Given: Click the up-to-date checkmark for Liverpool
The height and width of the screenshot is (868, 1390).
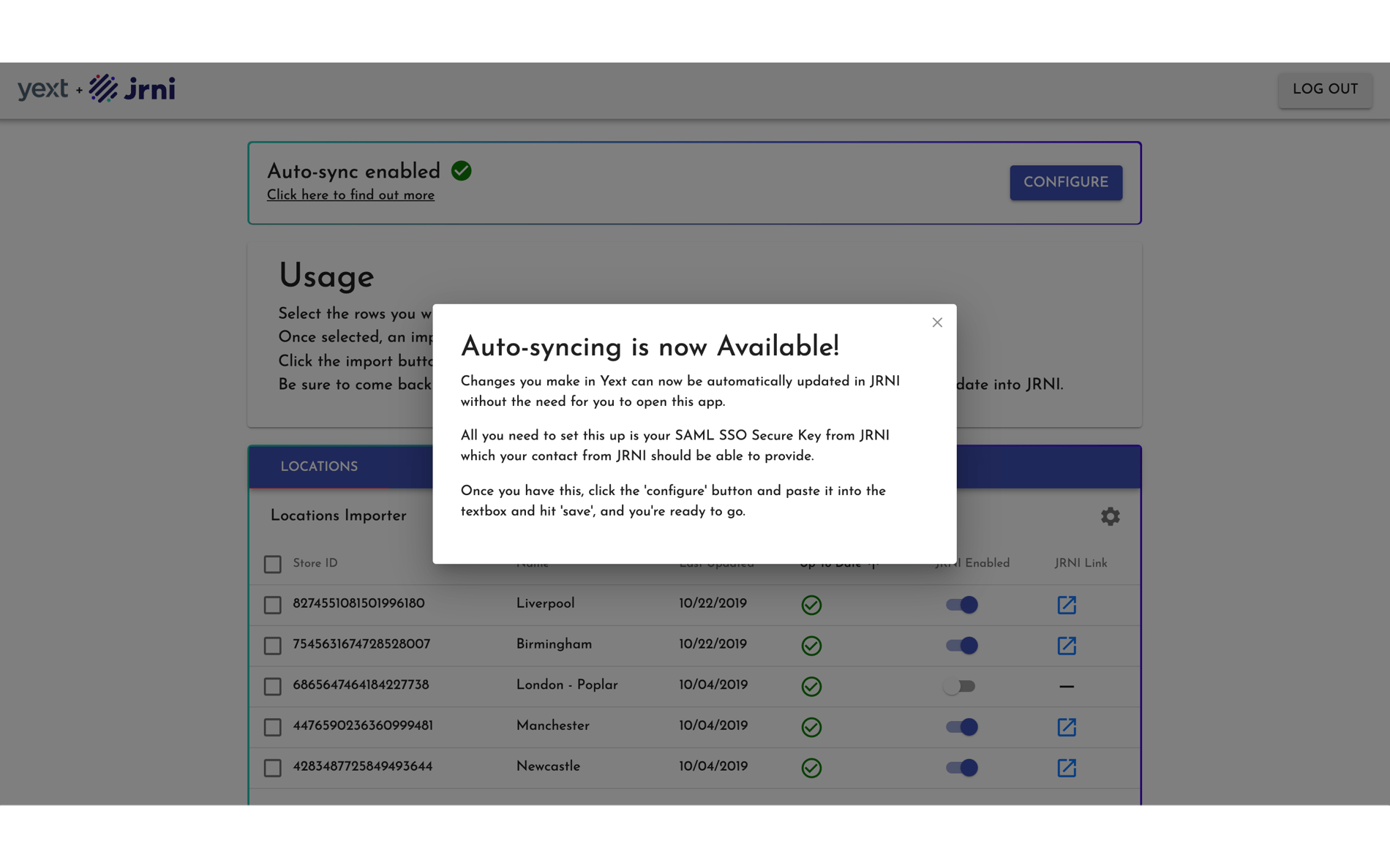Looking at the screenshot, I should coord(811,605).
